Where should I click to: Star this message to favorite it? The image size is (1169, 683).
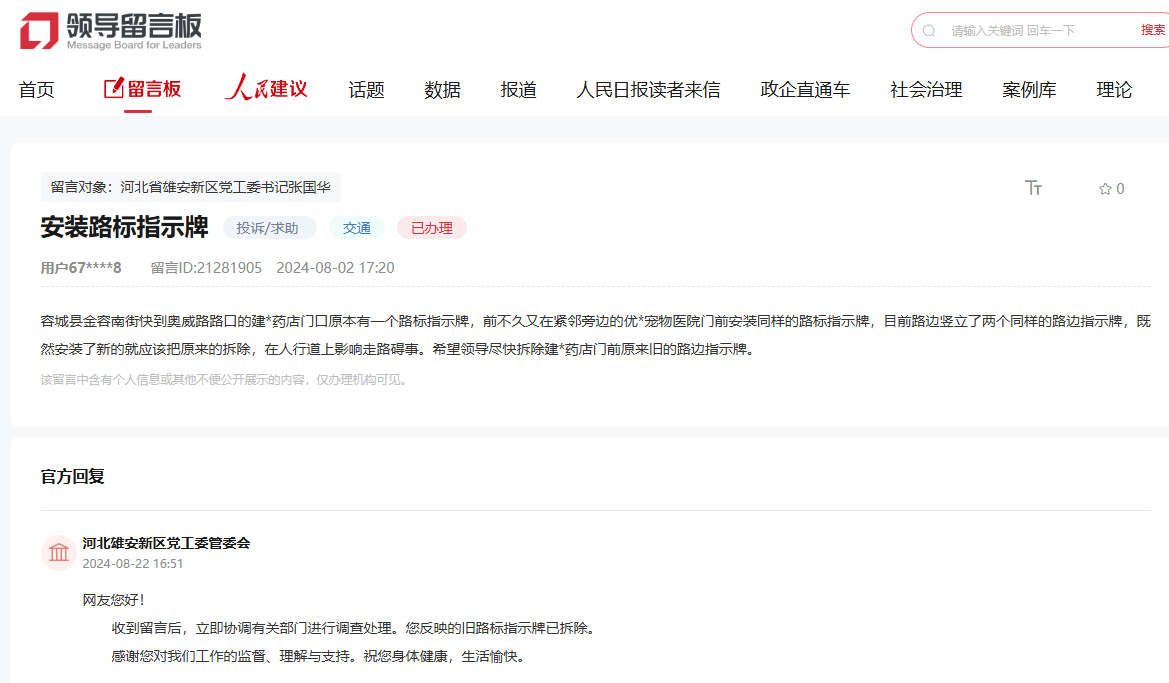point(1105,189)
